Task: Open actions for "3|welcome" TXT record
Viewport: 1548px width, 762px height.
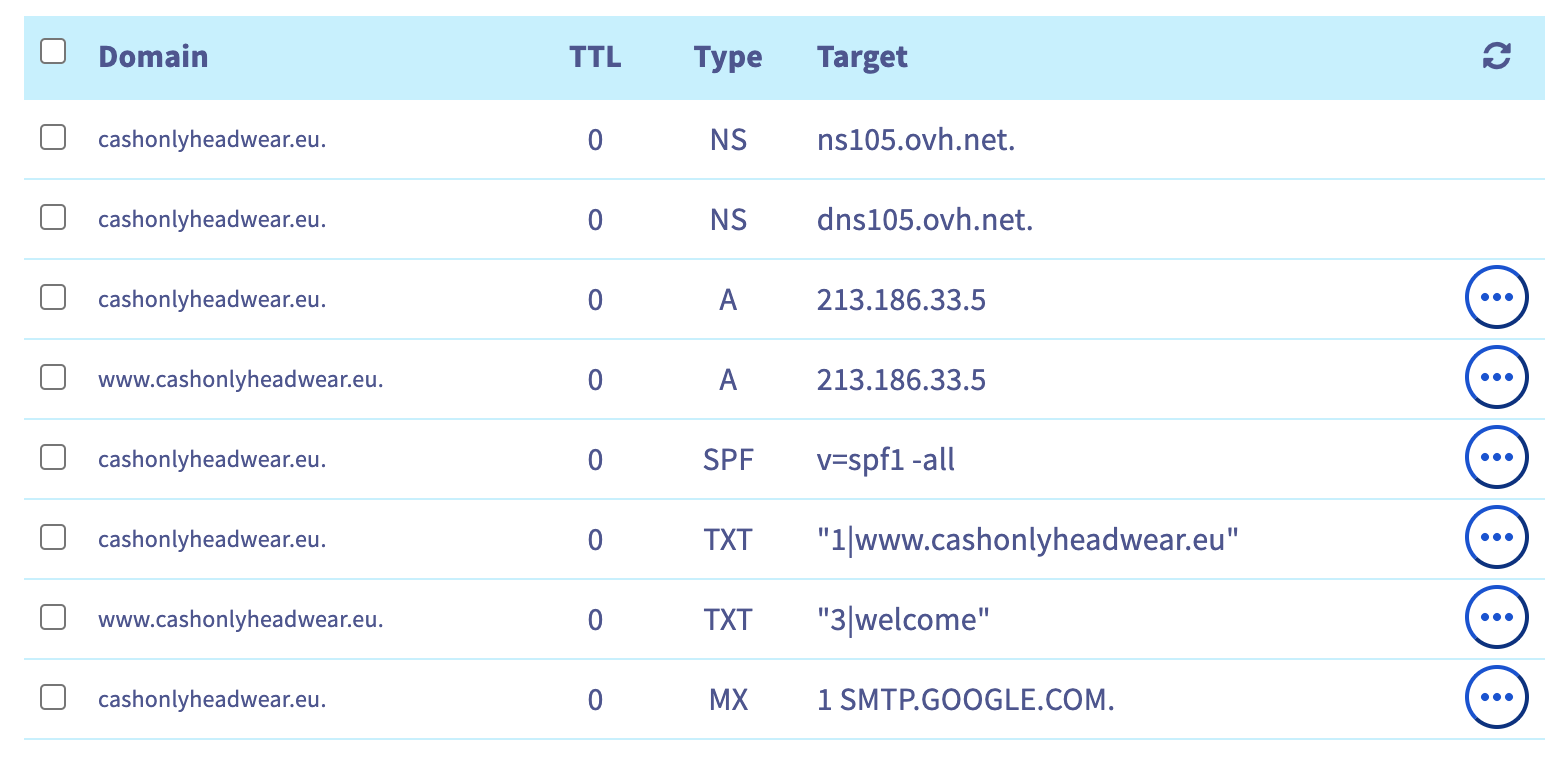Action: pyautogui.click(x=1496, y=618)
